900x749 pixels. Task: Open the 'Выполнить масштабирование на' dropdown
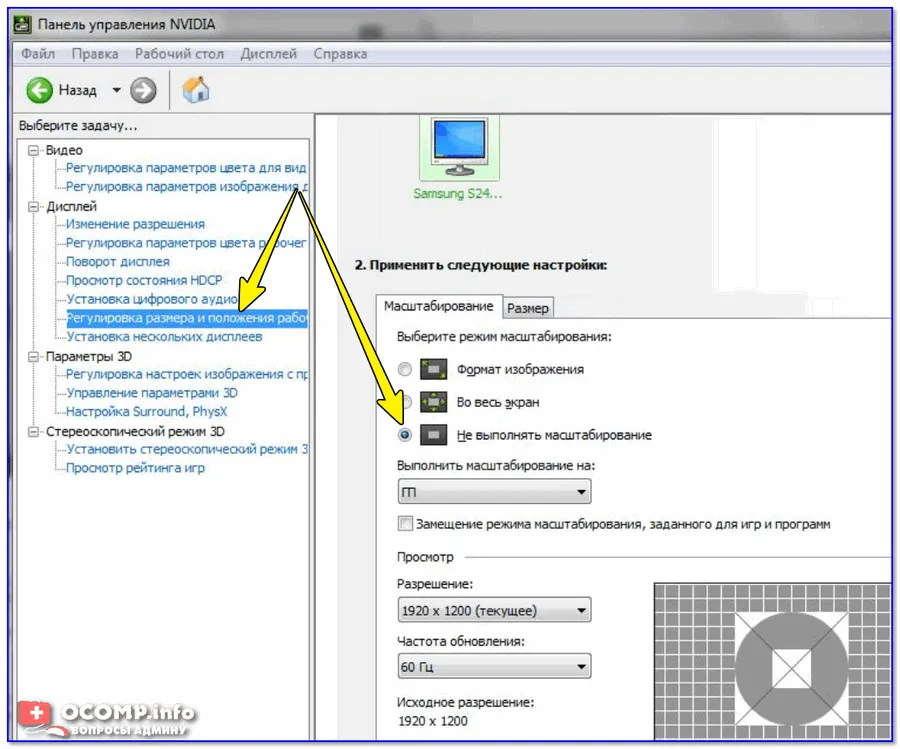(494, 492)
